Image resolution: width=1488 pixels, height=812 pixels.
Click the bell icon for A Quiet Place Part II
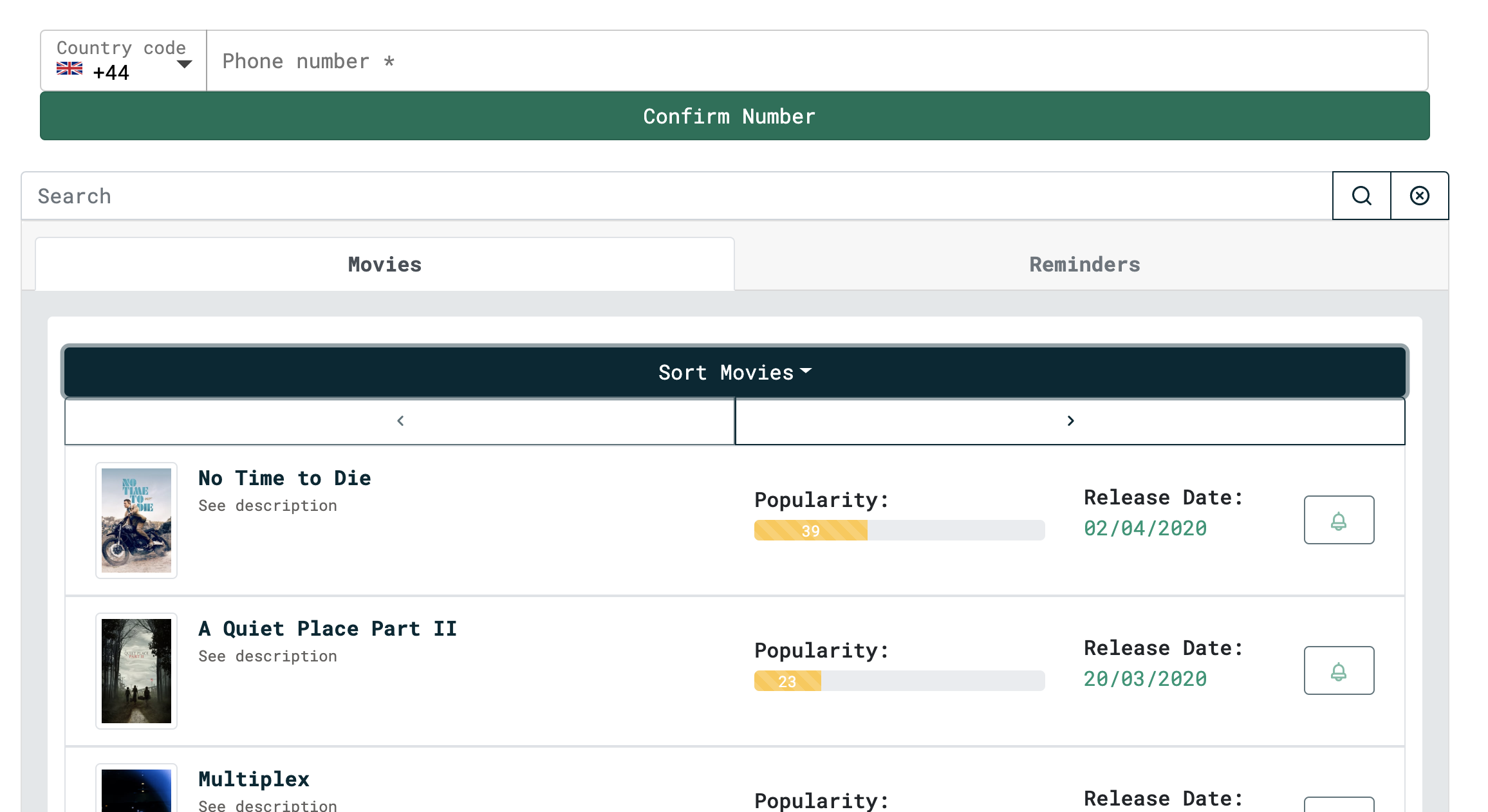tap(1339, 670)
